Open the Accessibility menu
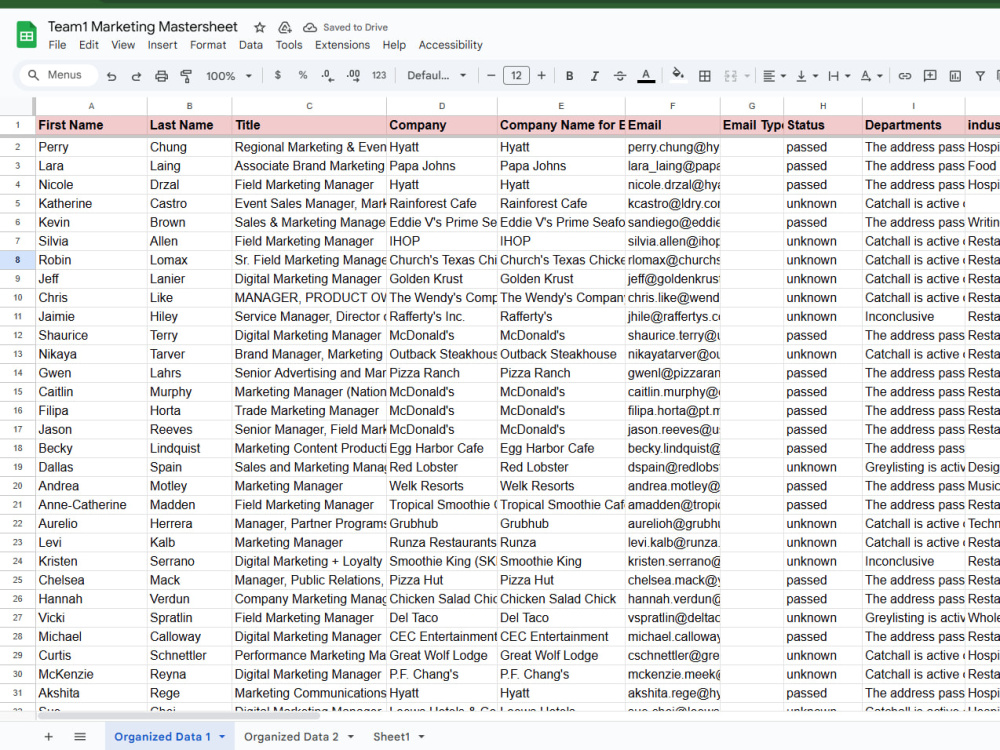The height and width of the screenshot is (750, 1000). (450, 45)
